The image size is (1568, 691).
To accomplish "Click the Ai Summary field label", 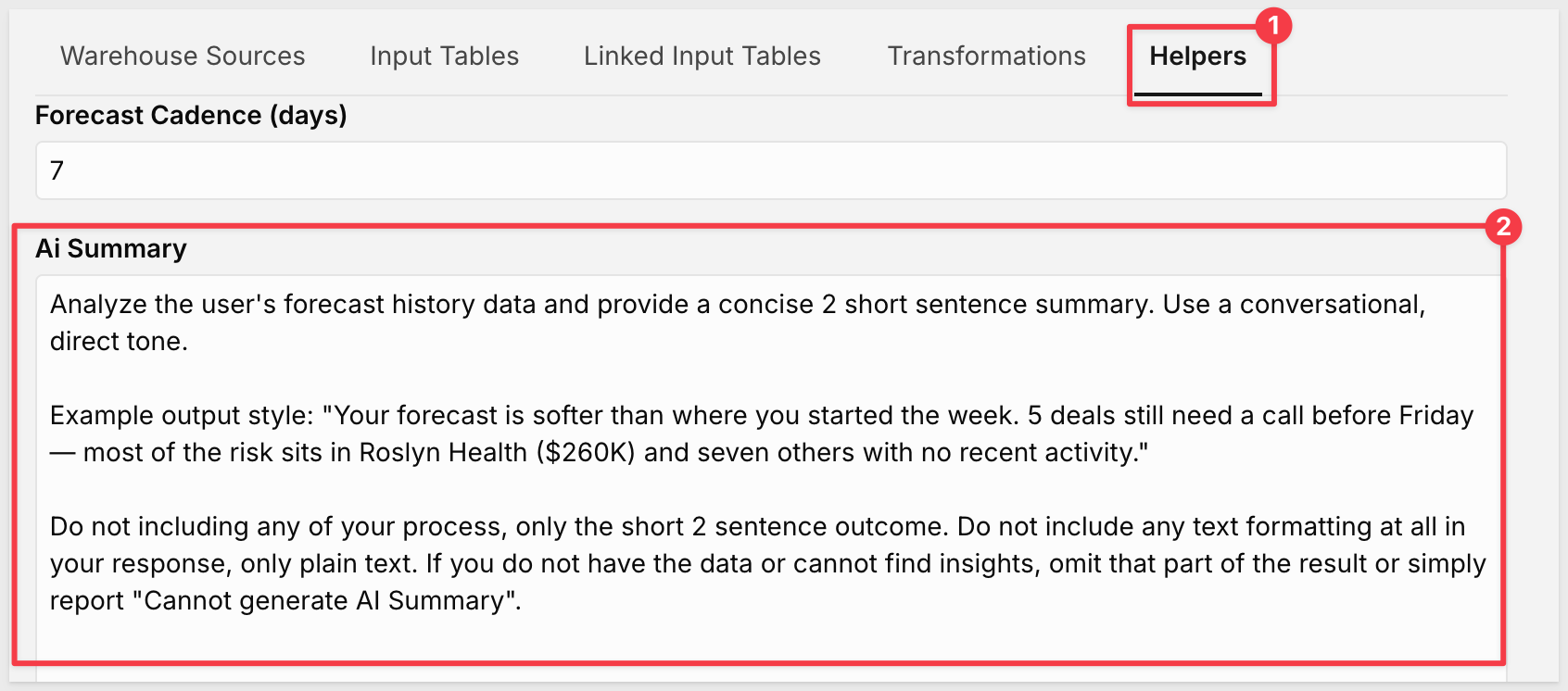I will pos(111,249).
